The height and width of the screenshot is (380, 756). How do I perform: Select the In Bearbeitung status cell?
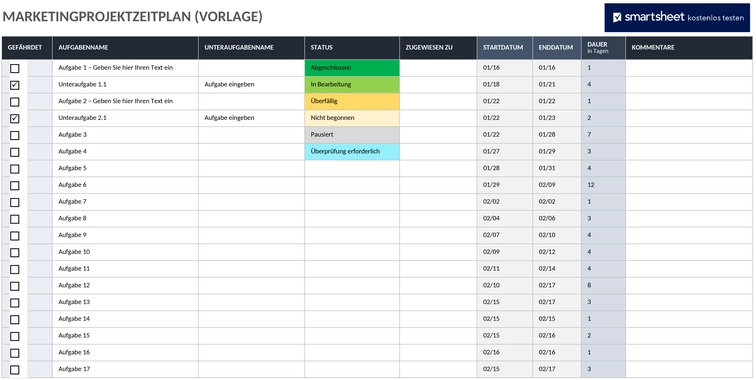tap(352, 85)
